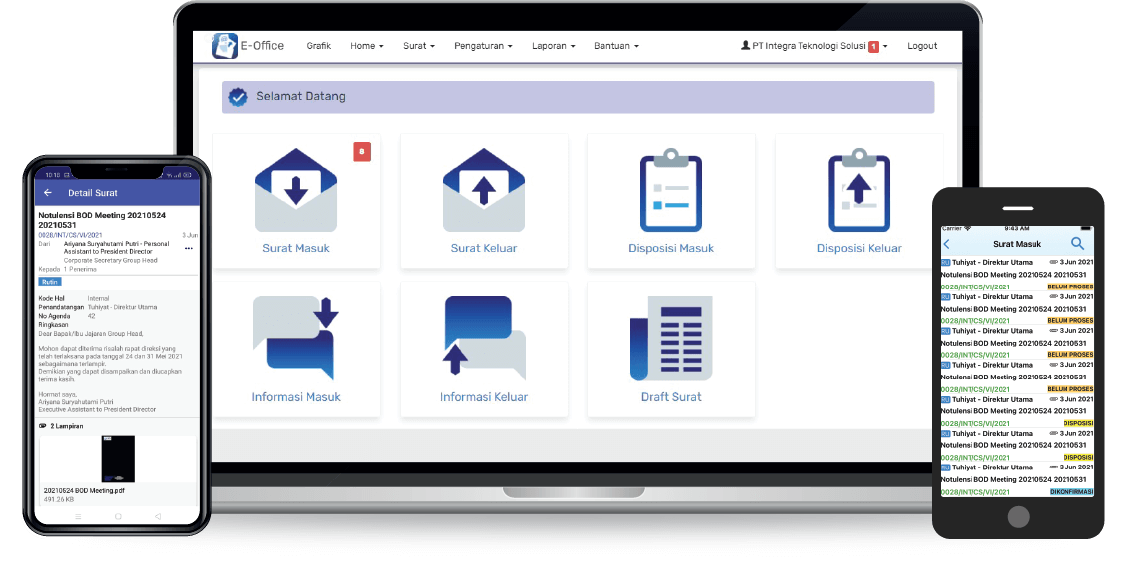Viewport: 1135px width, 564px height.
Task: Open the Pengaturan dropdown
Action: 483,46
